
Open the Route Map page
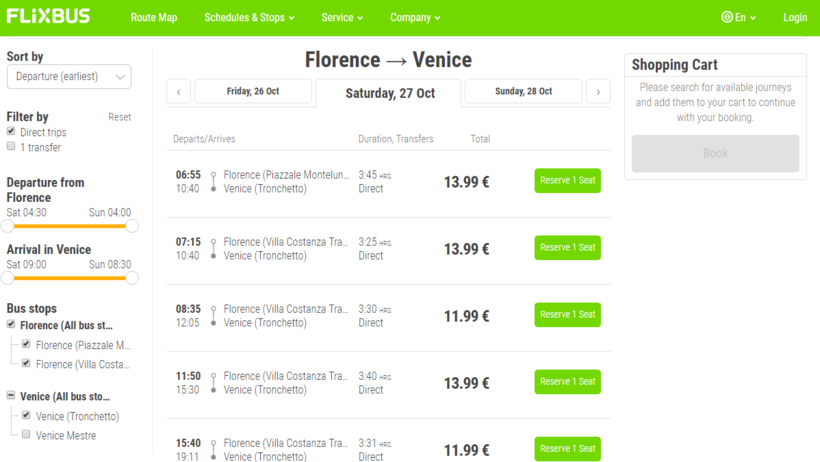tap(154, 17)
